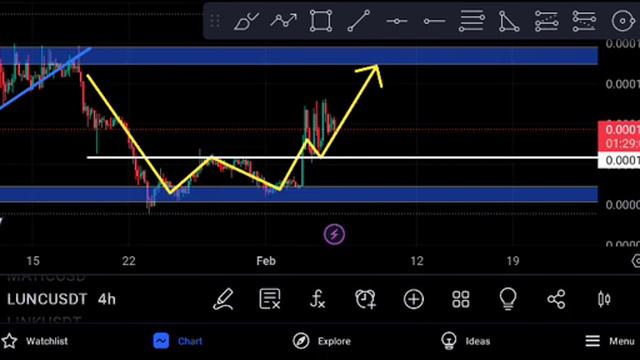Change chart type with candlestick icon
The width and height of the screenshot is (640, 360).
coord(604,299)
